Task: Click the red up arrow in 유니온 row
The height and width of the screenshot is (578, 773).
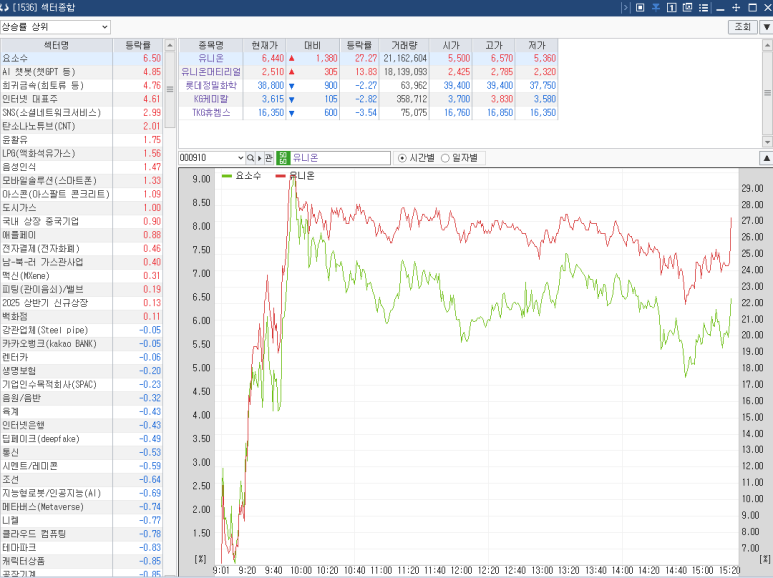Action: coord(291,58)
